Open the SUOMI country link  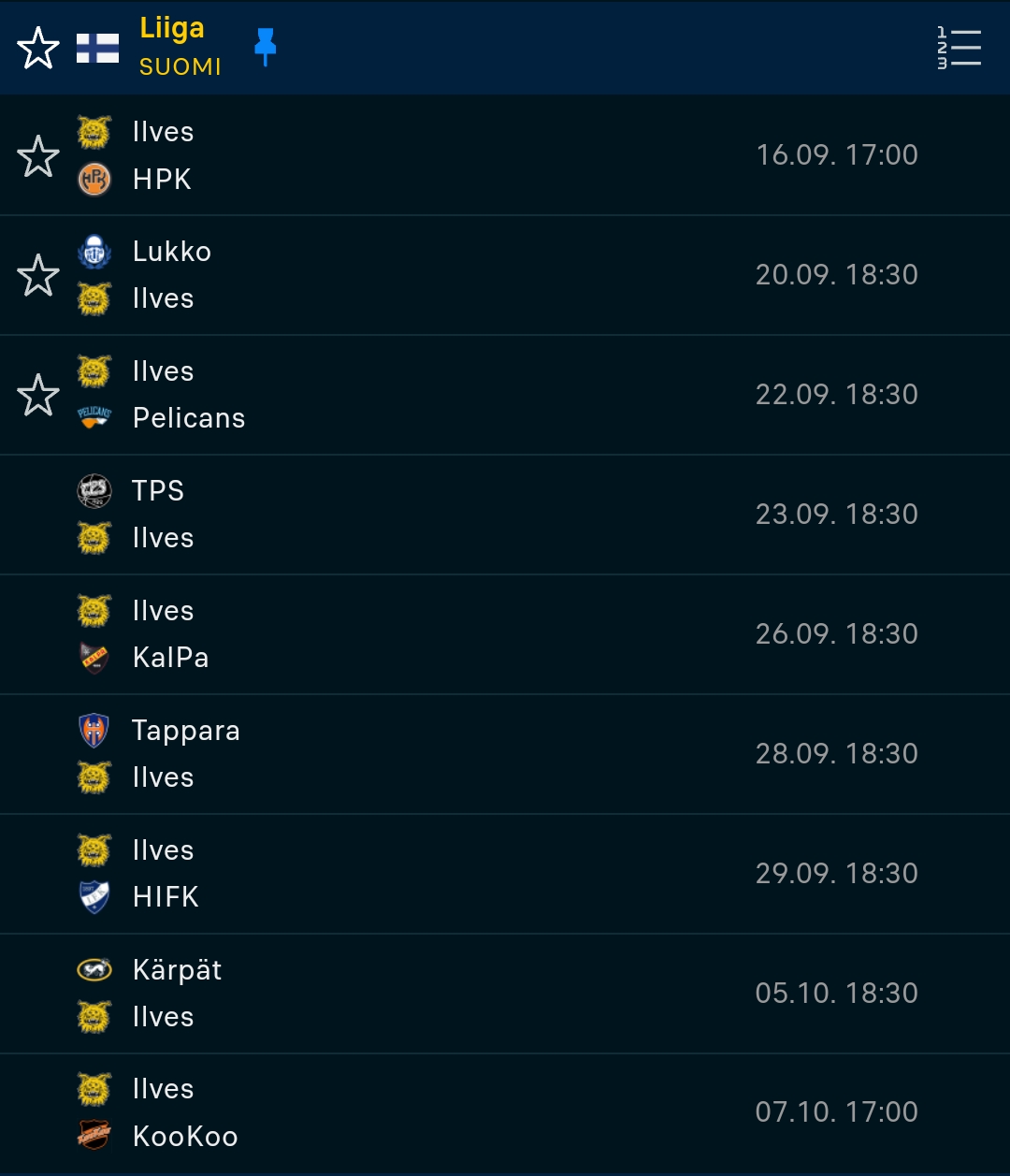[180, 67]
